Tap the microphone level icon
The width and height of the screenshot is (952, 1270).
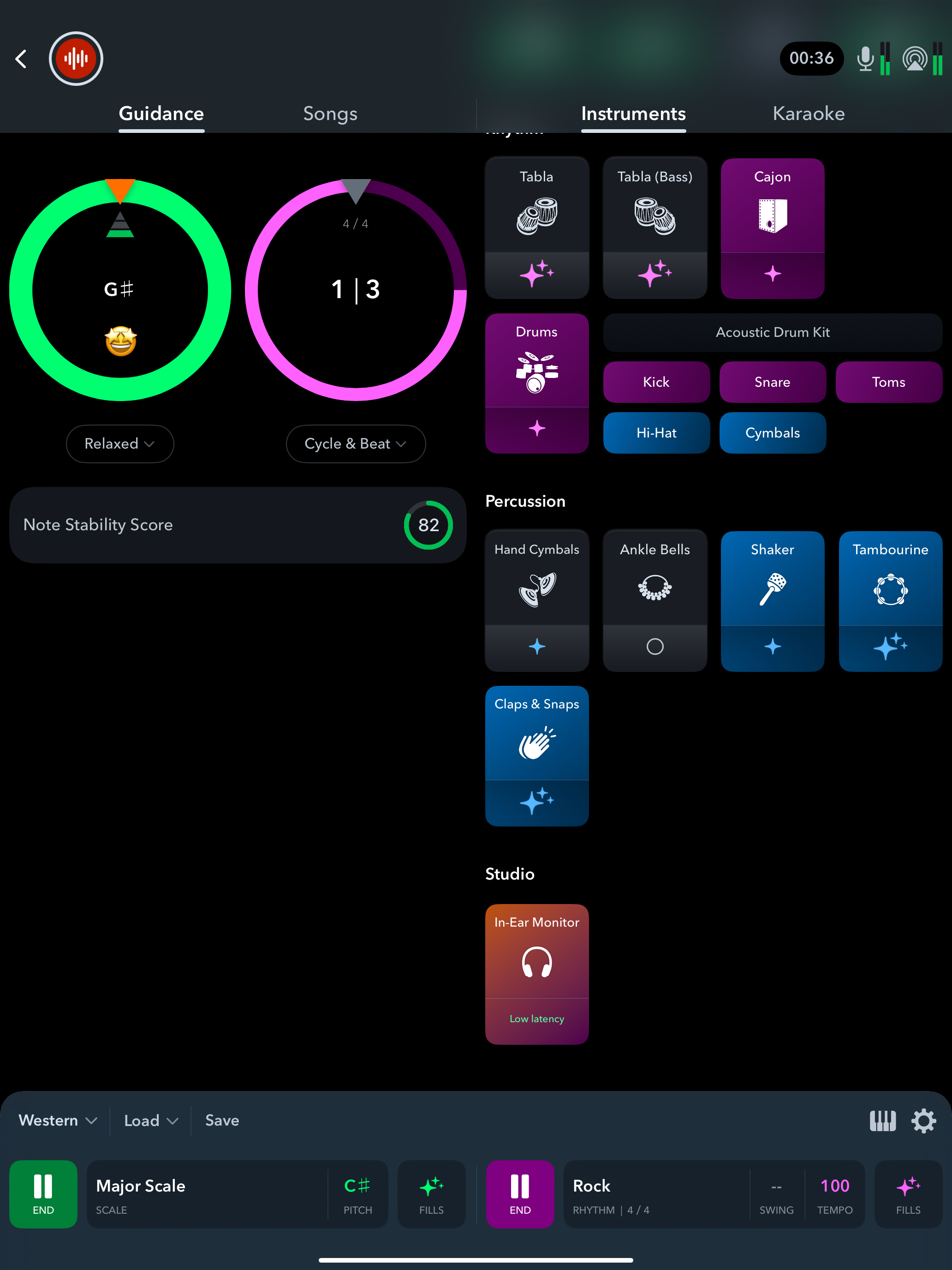click(x=865, y=59)
